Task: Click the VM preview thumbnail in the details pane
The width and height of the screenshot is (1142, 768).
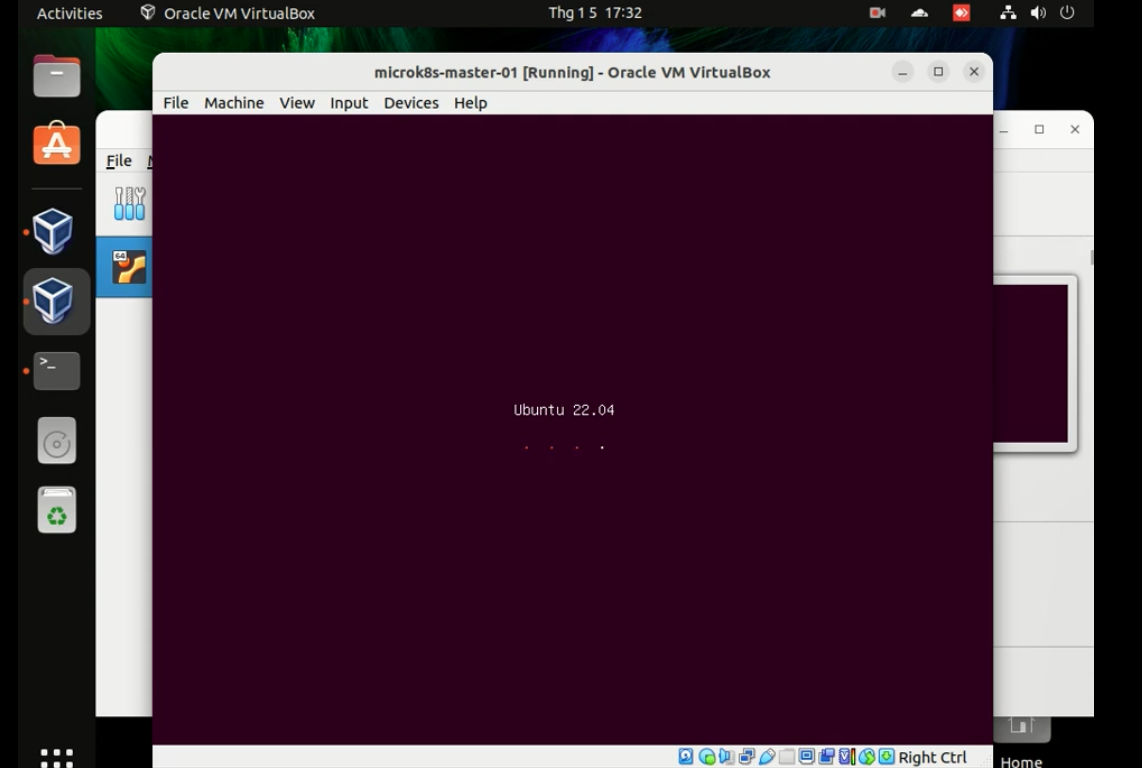Action: 1030,363
